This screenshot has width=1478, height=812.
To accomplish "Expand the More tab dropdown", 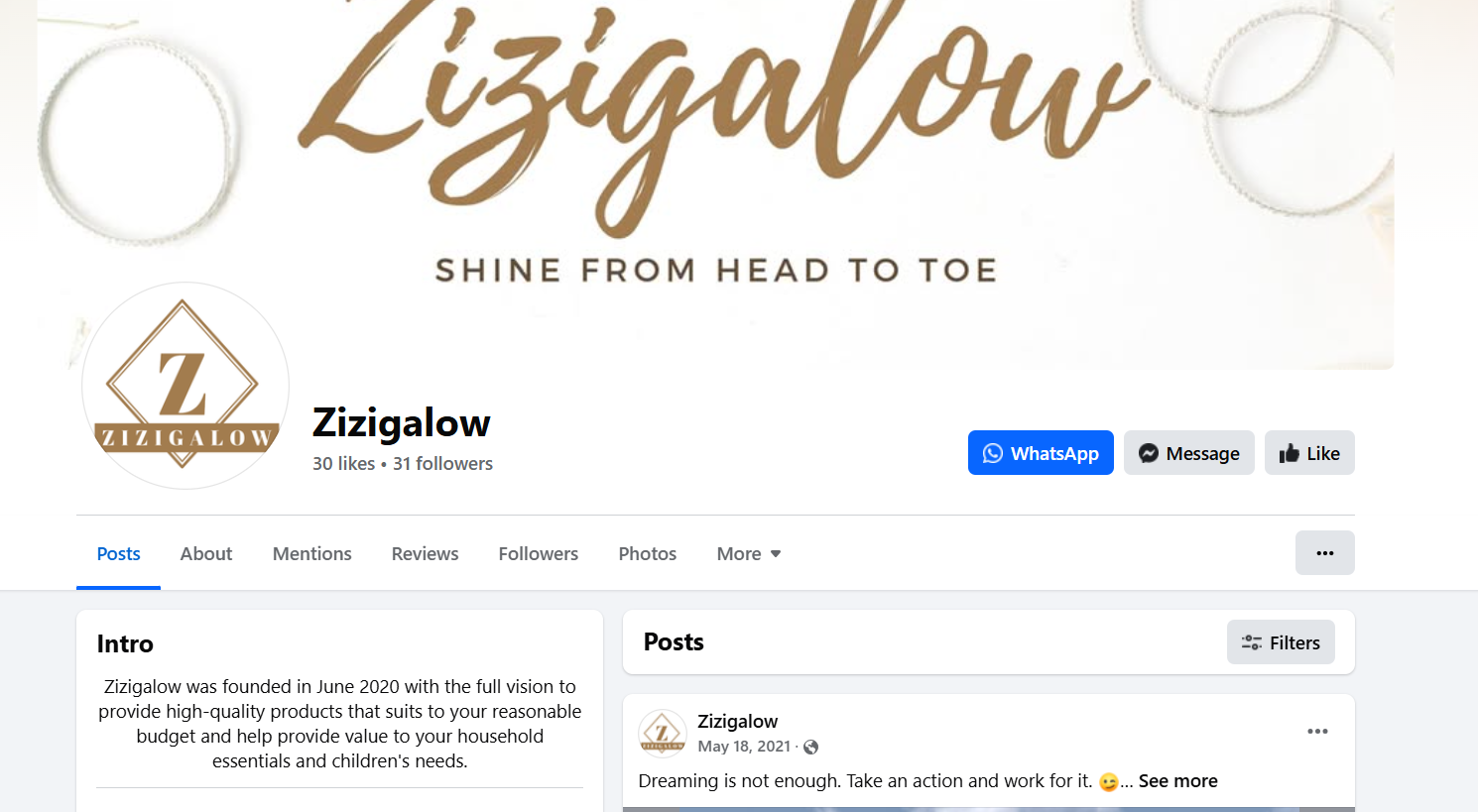I will [x=749, y=553].
